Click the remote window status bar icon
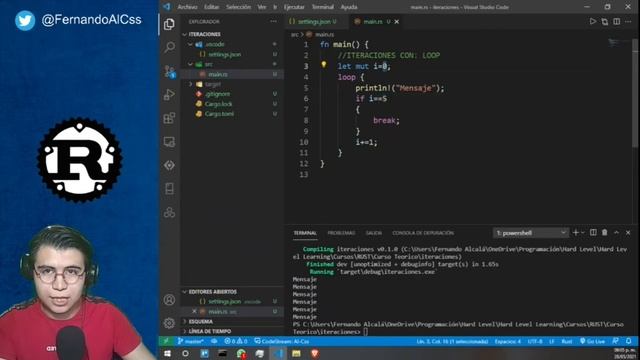 pos(166,341)
